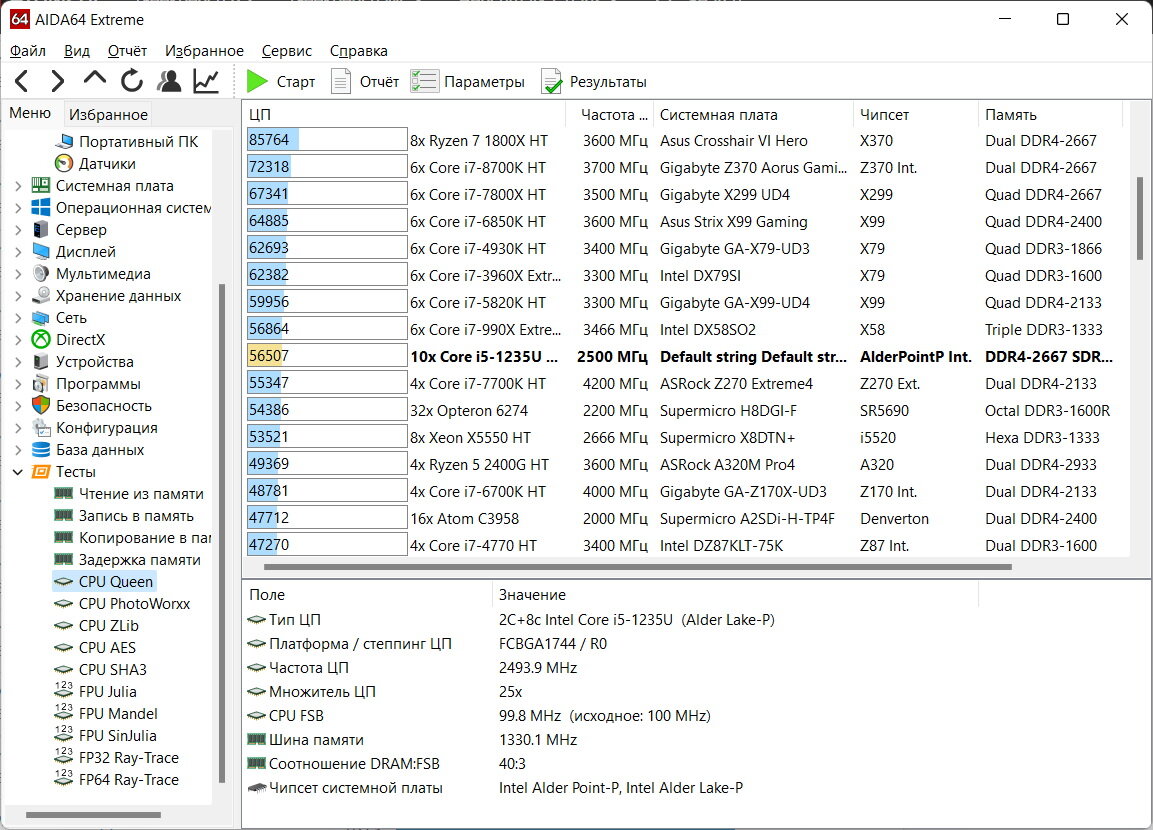Click the Безопасность shield icon
Screen dimensions: 1153x830
point(41,406)
